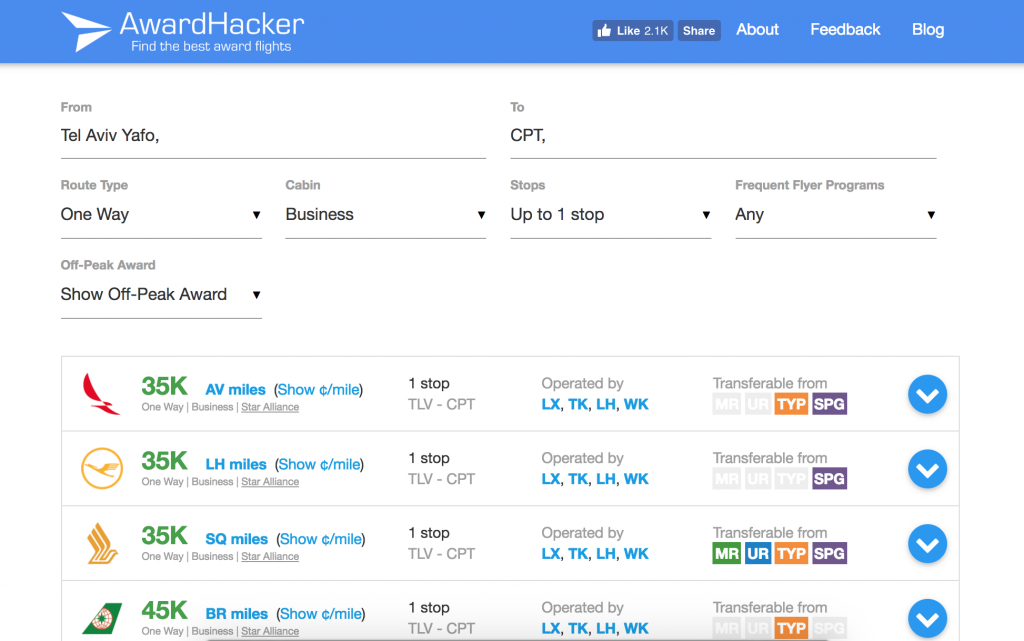Open SQ miles program link
This screenshot has width=1024, height=641.
pos(236,540)
